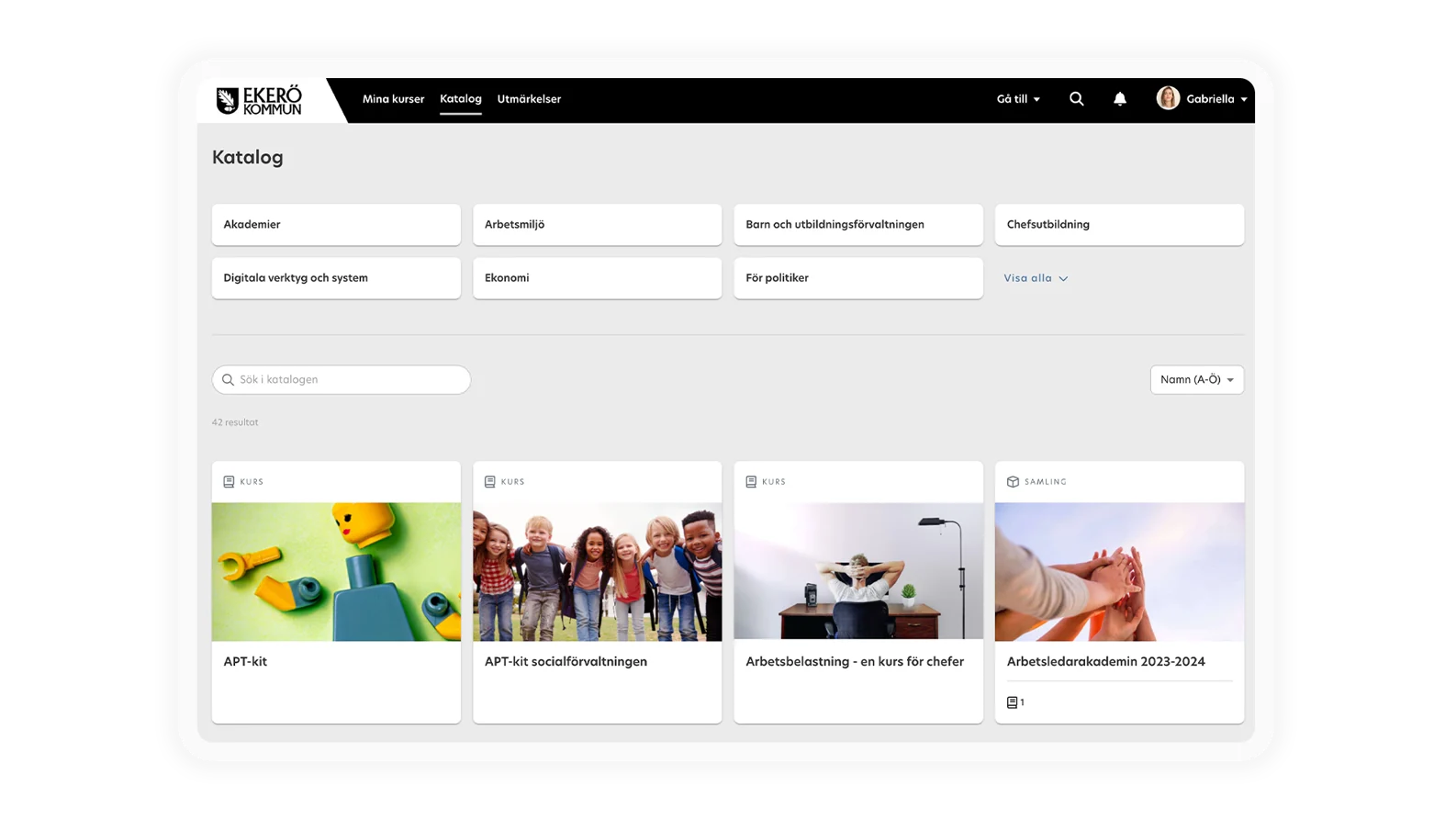The image size is (1456, 819).
Task: Click the 42 resultat text
Action: [235, 422]
